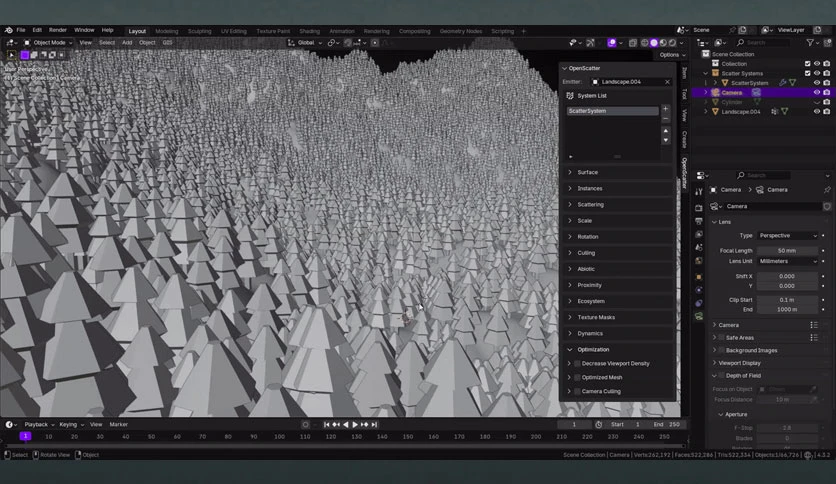Hide Landscape.004 in viewport with eye icon
This screenshot has width=836, height=484.
click(817, 112)
